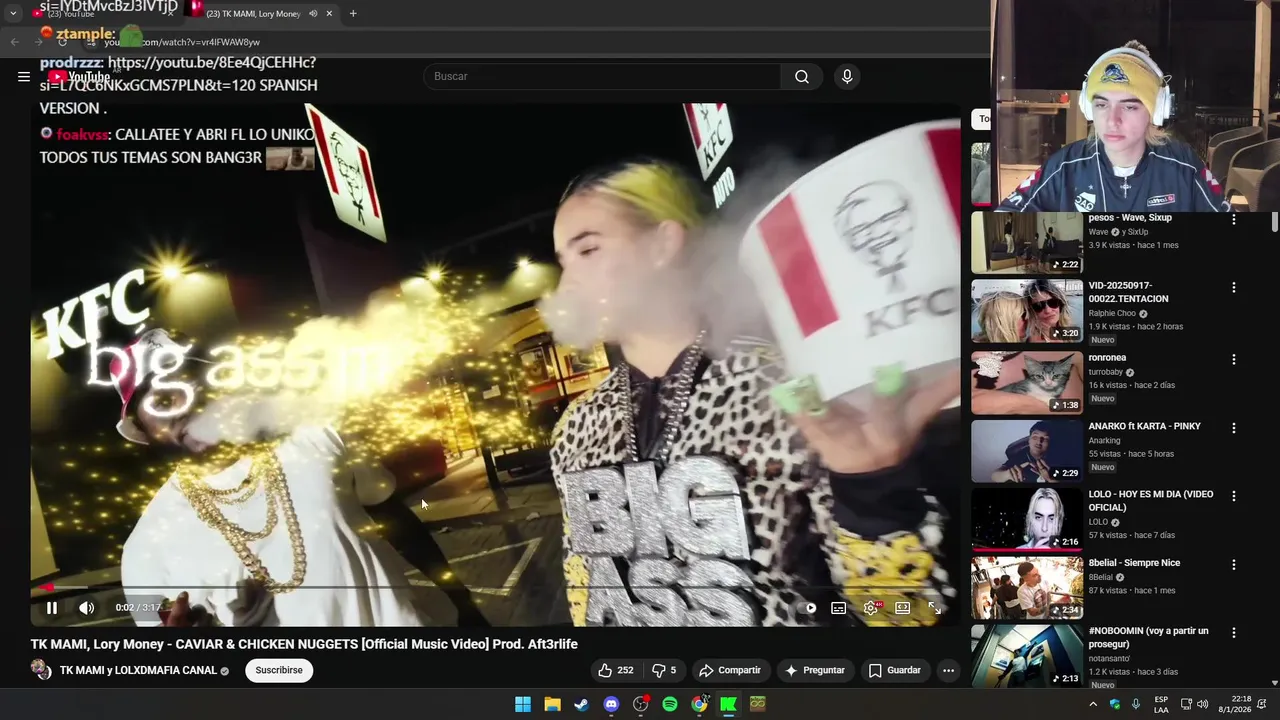Click the sidebar scrollbar of recommendations
The image size is (1280, 720).
point(1274,222)
